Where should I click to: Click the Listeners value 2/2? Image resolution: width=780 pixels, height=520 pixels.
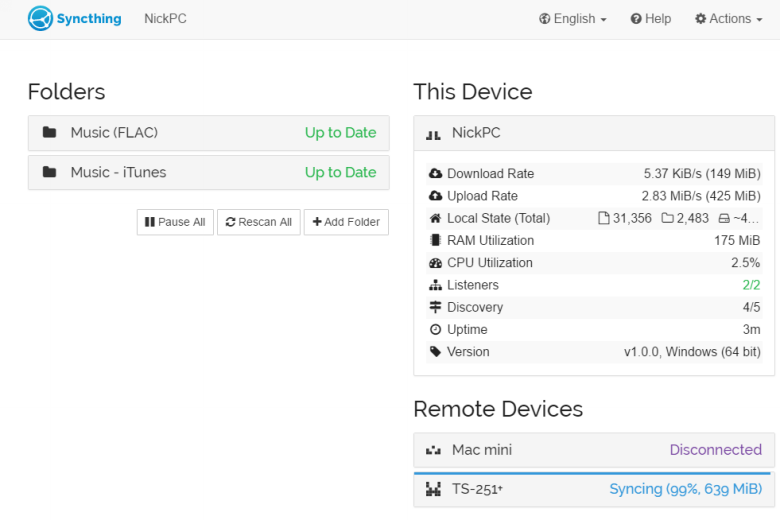pos(751,285)
